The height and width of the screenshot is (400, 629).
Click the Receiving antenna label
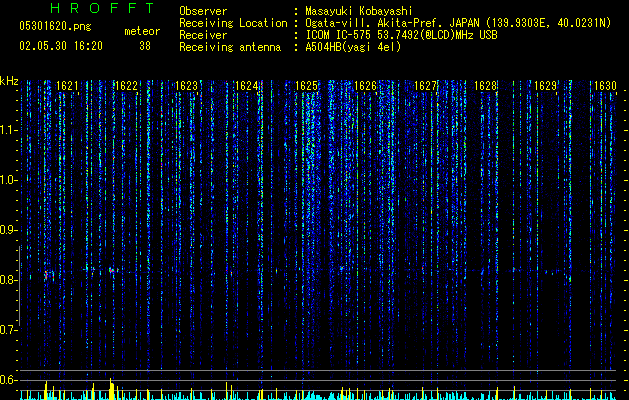pos(230,47)
